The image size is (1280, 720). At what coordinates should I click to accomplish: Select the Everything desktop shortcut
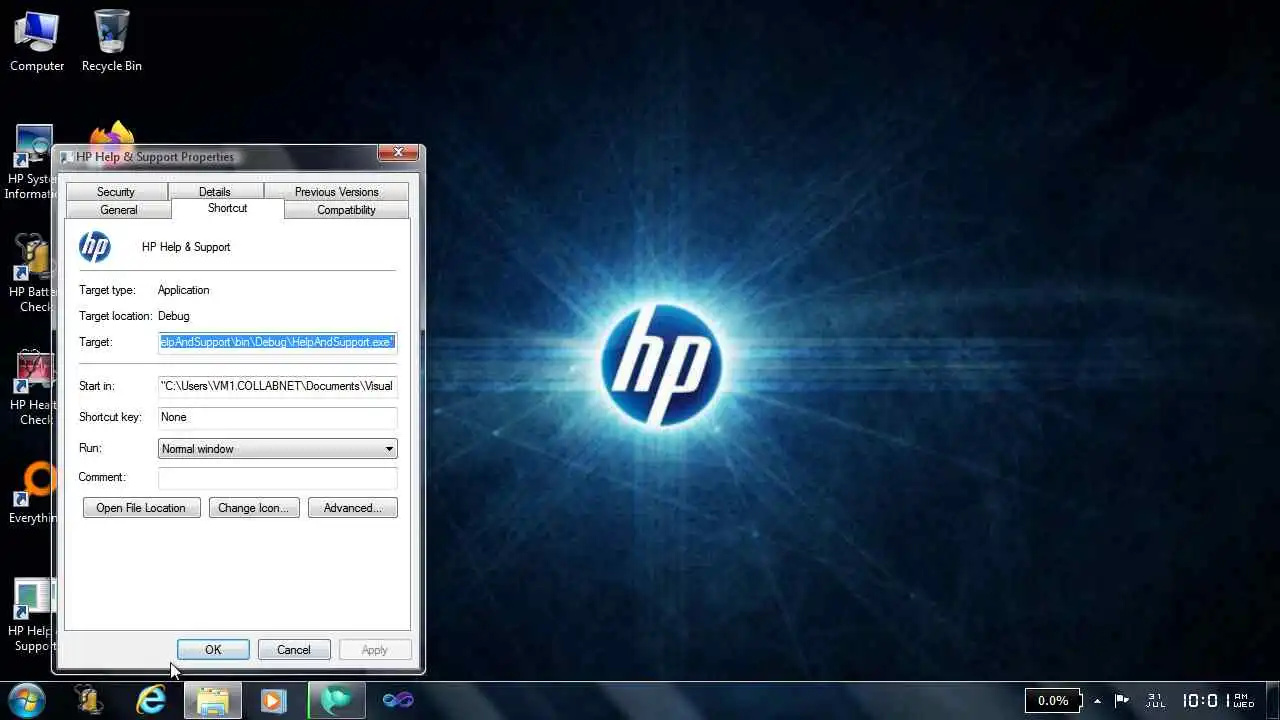[31, 494]
